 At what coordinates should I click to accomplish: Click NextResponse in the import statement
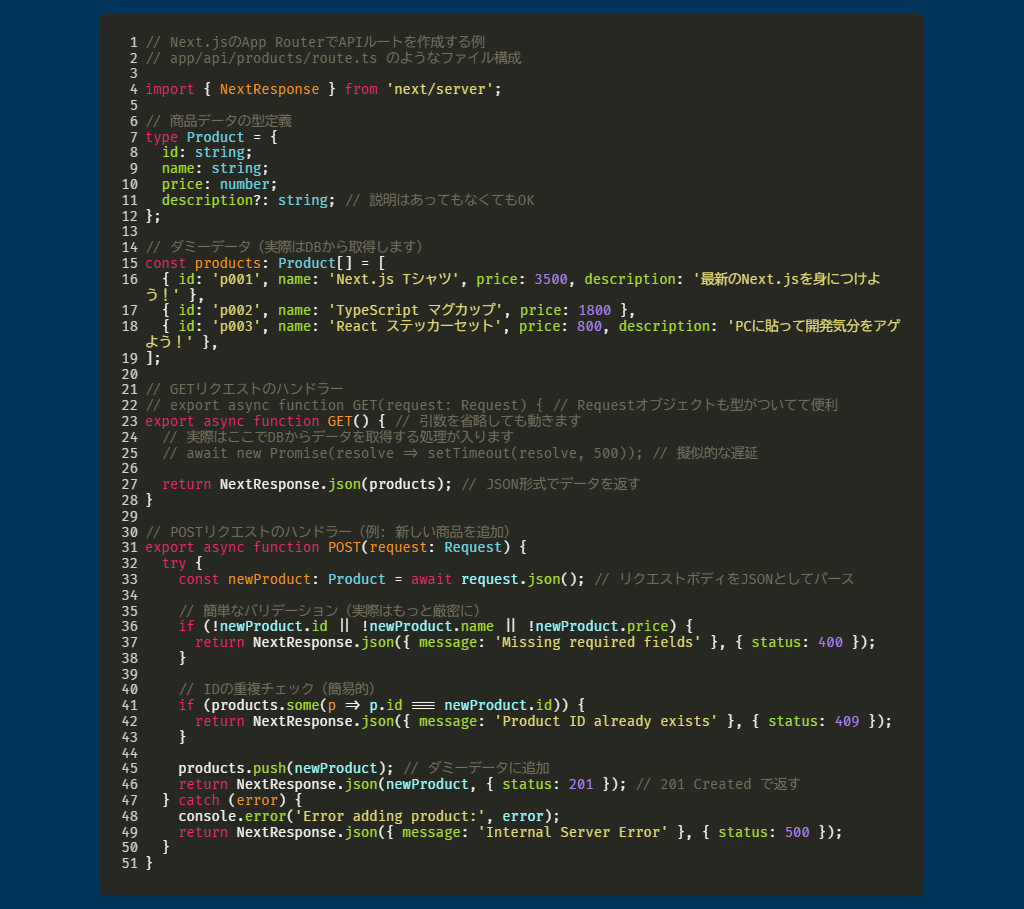tap(269, 89)
